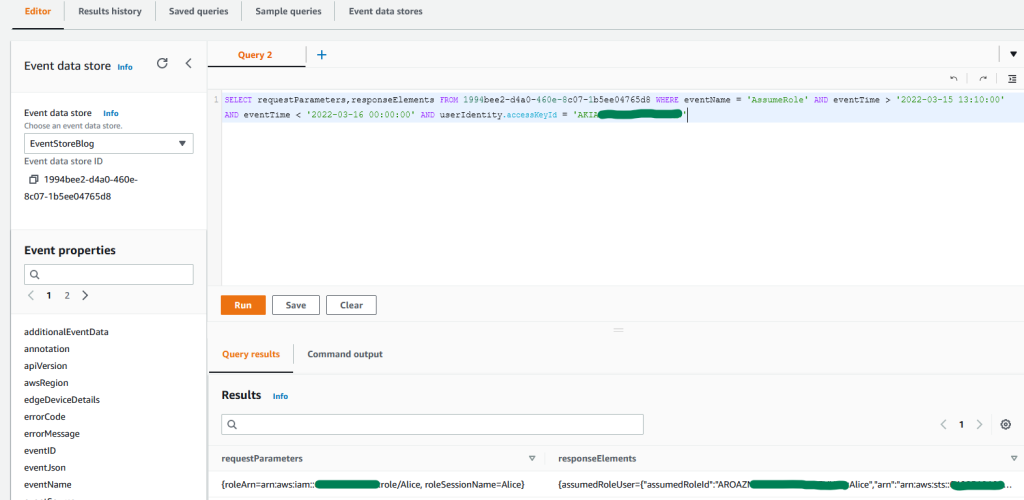This screenshot has height=500, width=1024.
Task: Open the Results history tab
Action: tap(110, 12)
